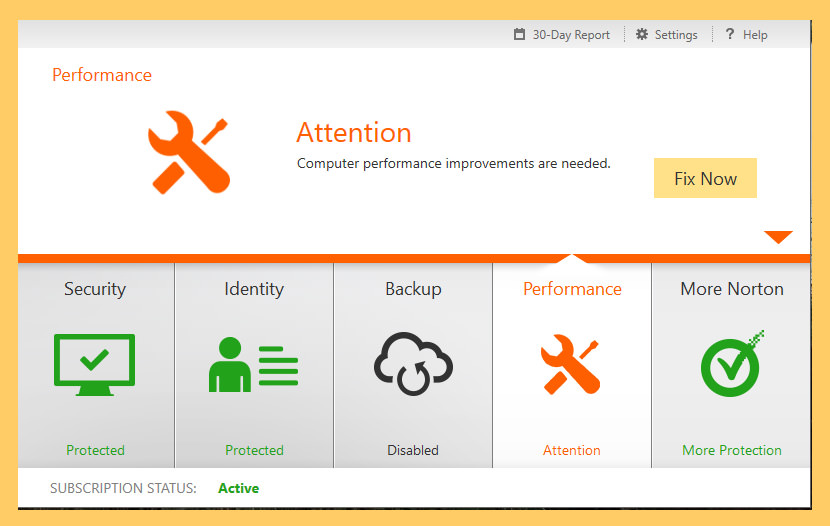Open Help from the top bar
Image resolution: width=830 pixels, height=526 pixels.
[x=755, y=35]
